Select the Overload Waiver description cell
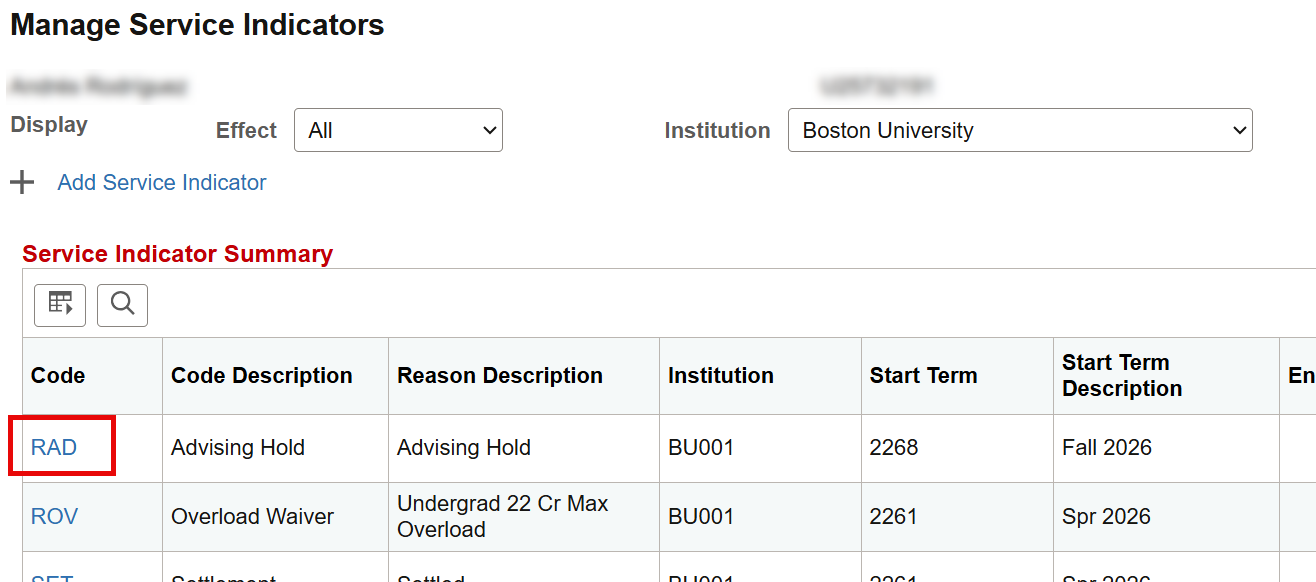Viewport: 1316px width, 582px height. (x=253, y=516)
